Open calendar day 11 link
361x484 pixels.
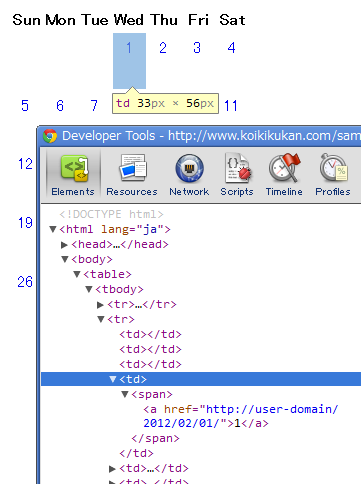click(231, 106)
